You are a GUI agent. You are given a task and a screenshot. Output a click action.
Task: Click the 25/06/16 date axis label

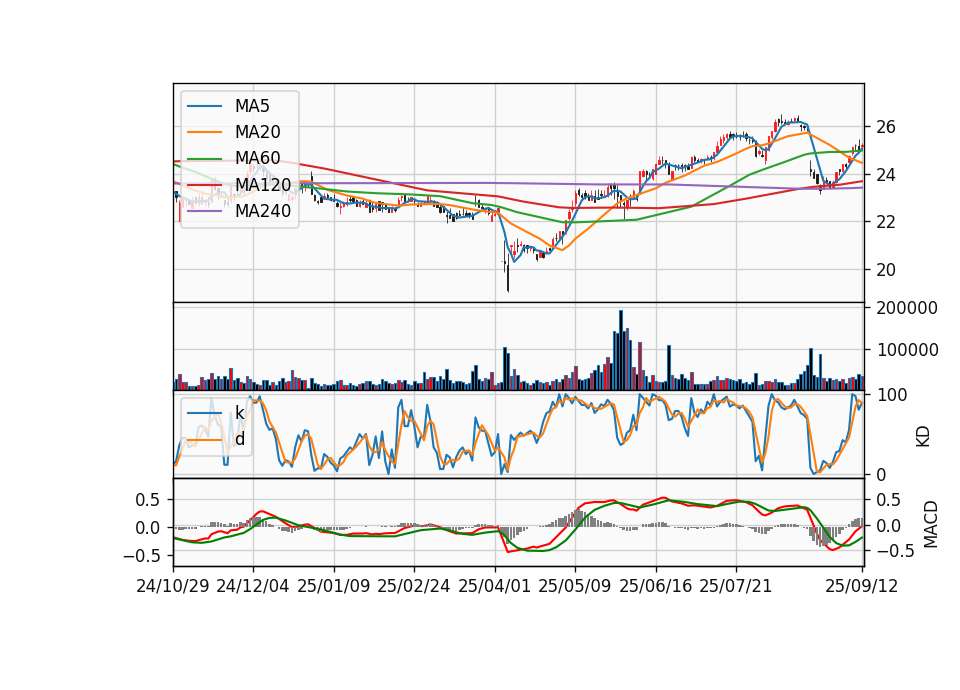(x=655, y=586)
